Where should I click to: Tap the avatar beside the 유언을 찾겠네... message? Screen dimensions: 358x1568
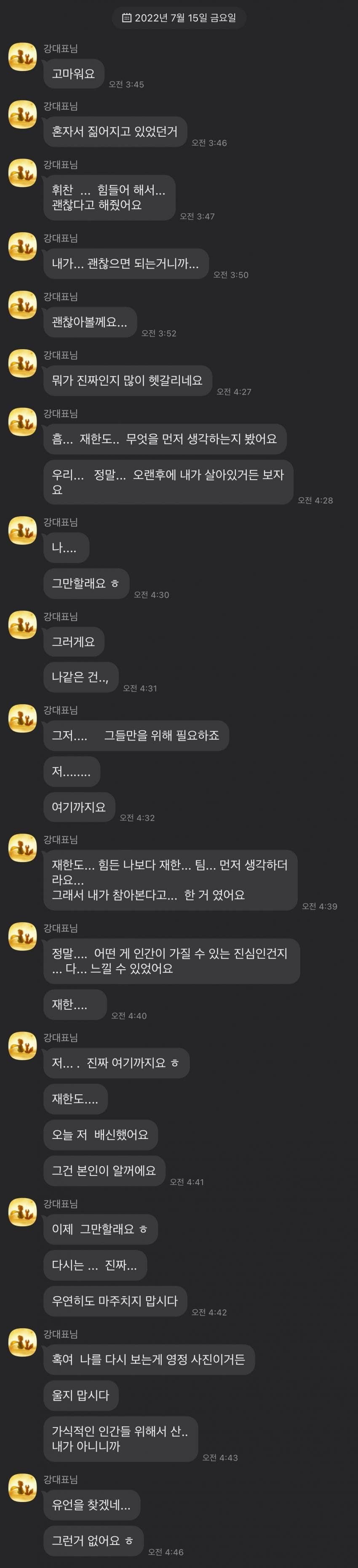(x=23, y=1488)
